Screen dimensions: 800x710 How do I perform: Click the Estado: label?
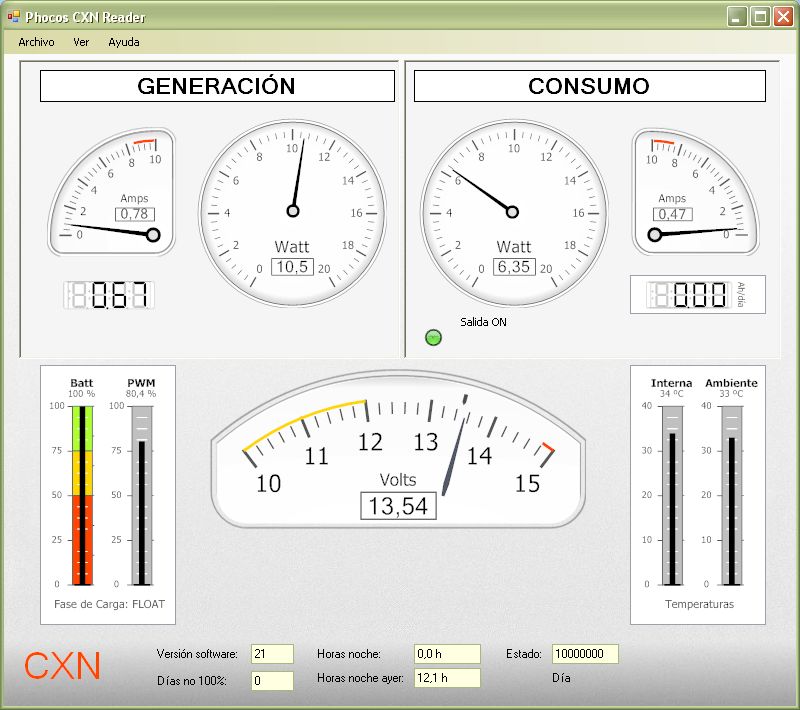[523, 654]
